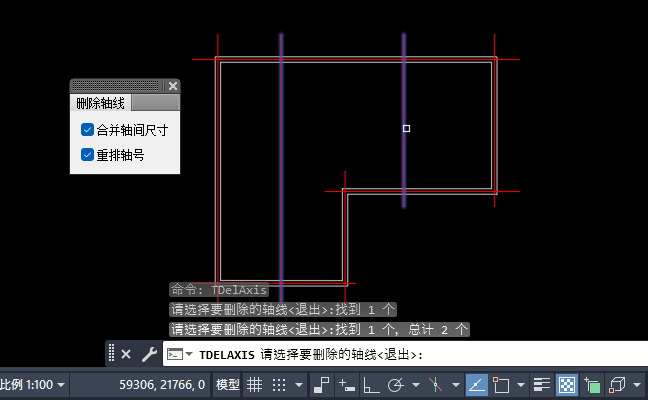Toggle snap mode dotted grid icon
This screenshot has height=400, width=648.
click(279, 385)
